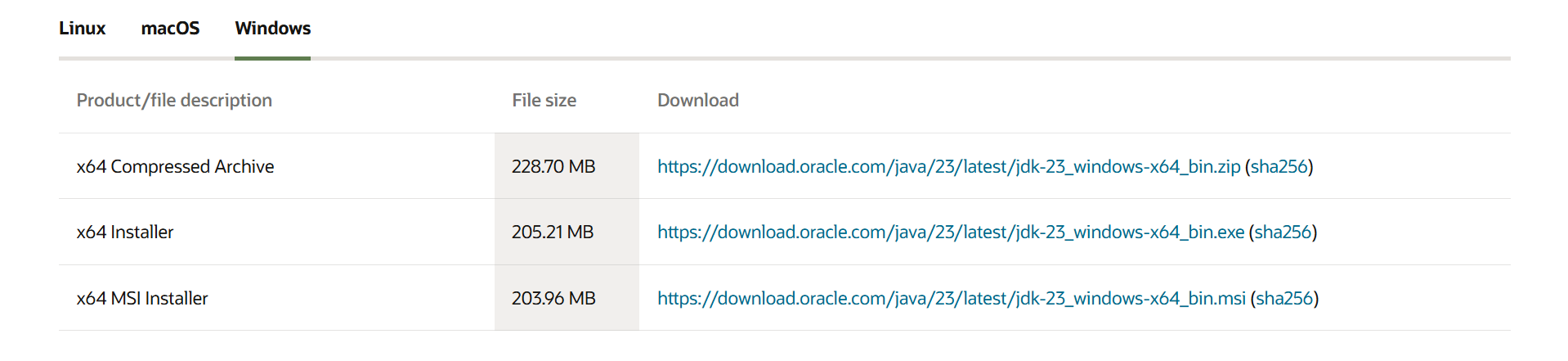Click the x64 Installer row label
The image size is (1568, 361).
click(x=125, y=232)
